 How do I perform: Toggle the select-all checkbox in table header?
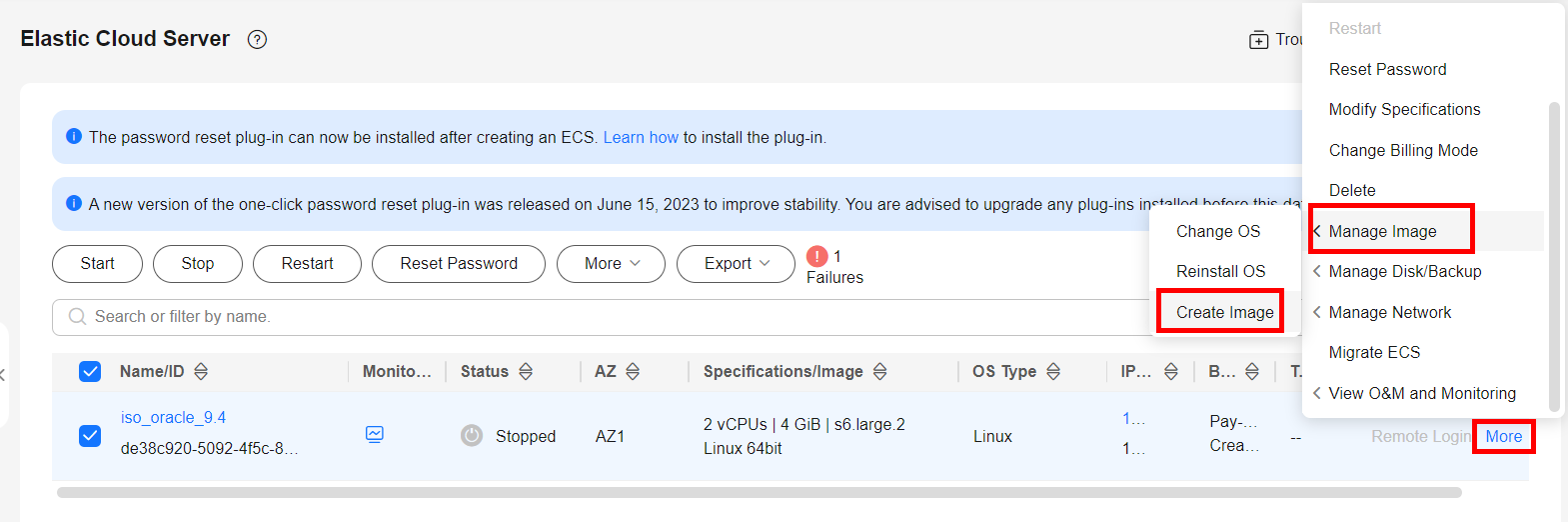(90, 372)
